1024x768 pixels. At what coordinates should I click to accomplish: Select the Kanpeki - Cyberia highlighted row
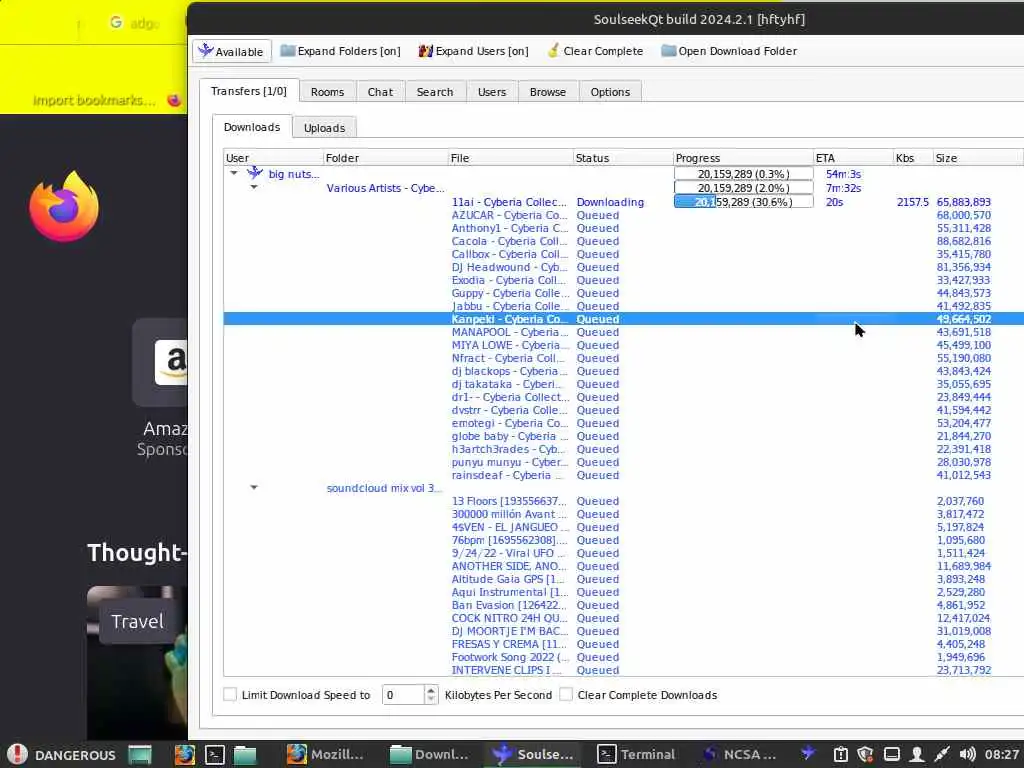[623, 319]
